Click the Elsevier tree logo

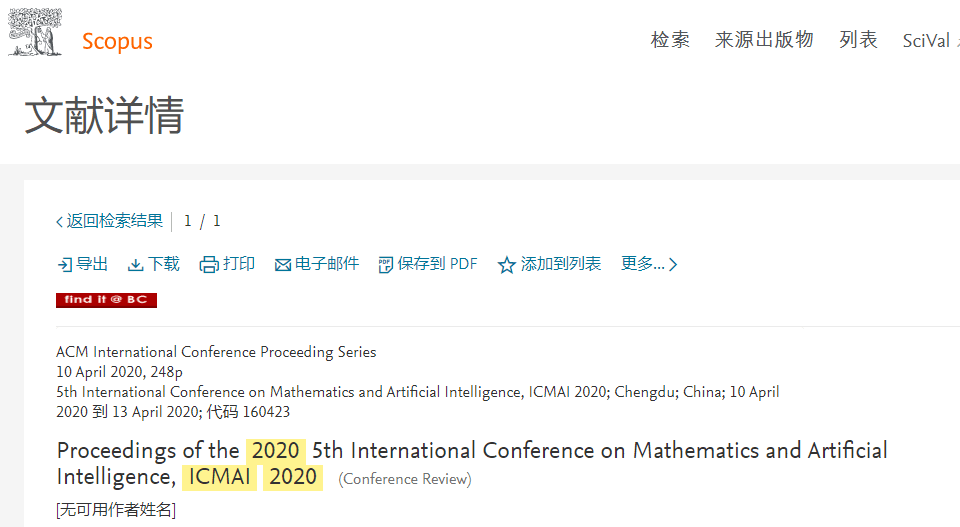coord(35,32)
